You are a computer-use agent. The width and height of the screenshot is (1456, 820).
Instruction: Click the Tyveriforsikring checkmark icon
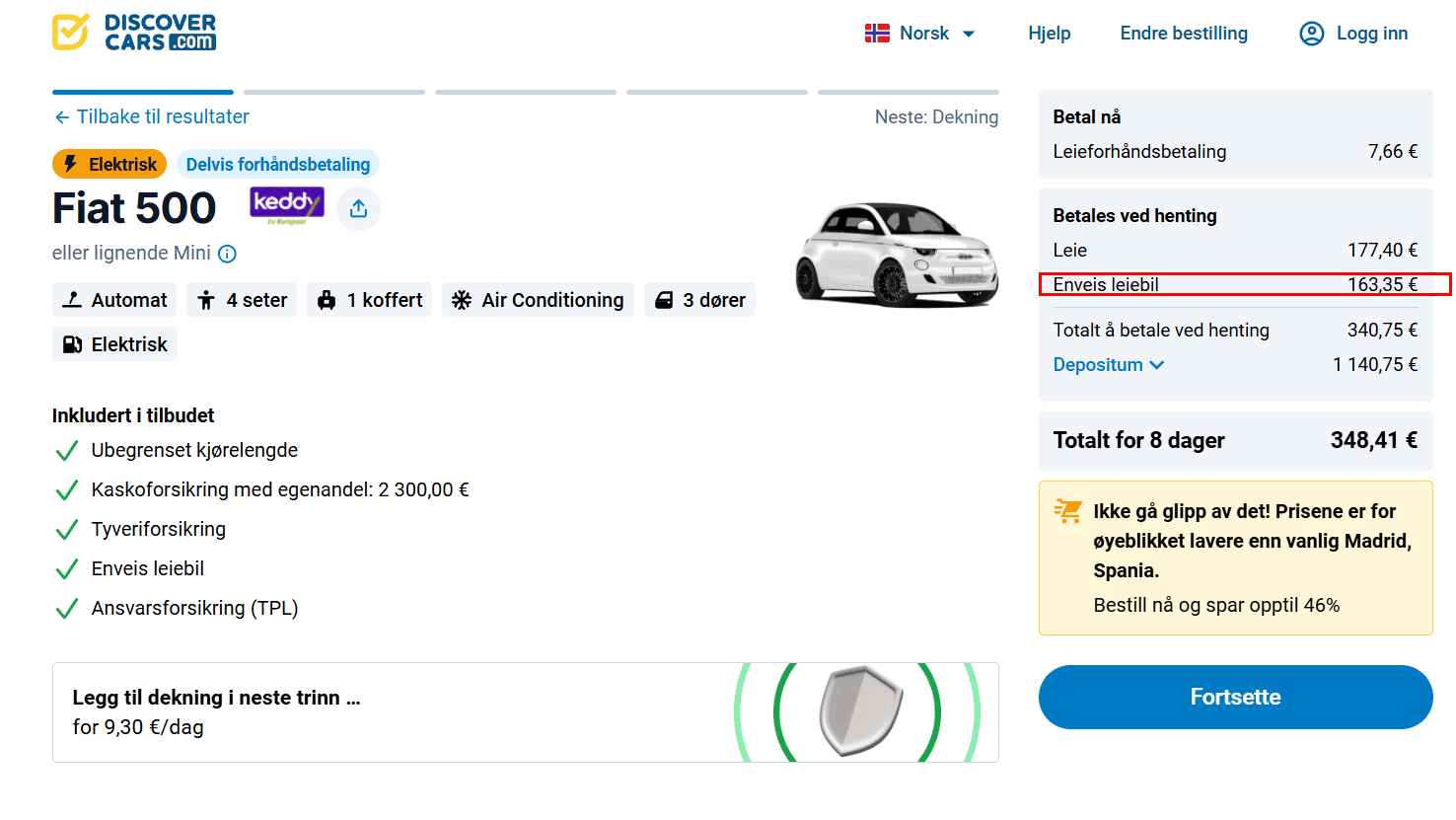[x=67, y=530]
